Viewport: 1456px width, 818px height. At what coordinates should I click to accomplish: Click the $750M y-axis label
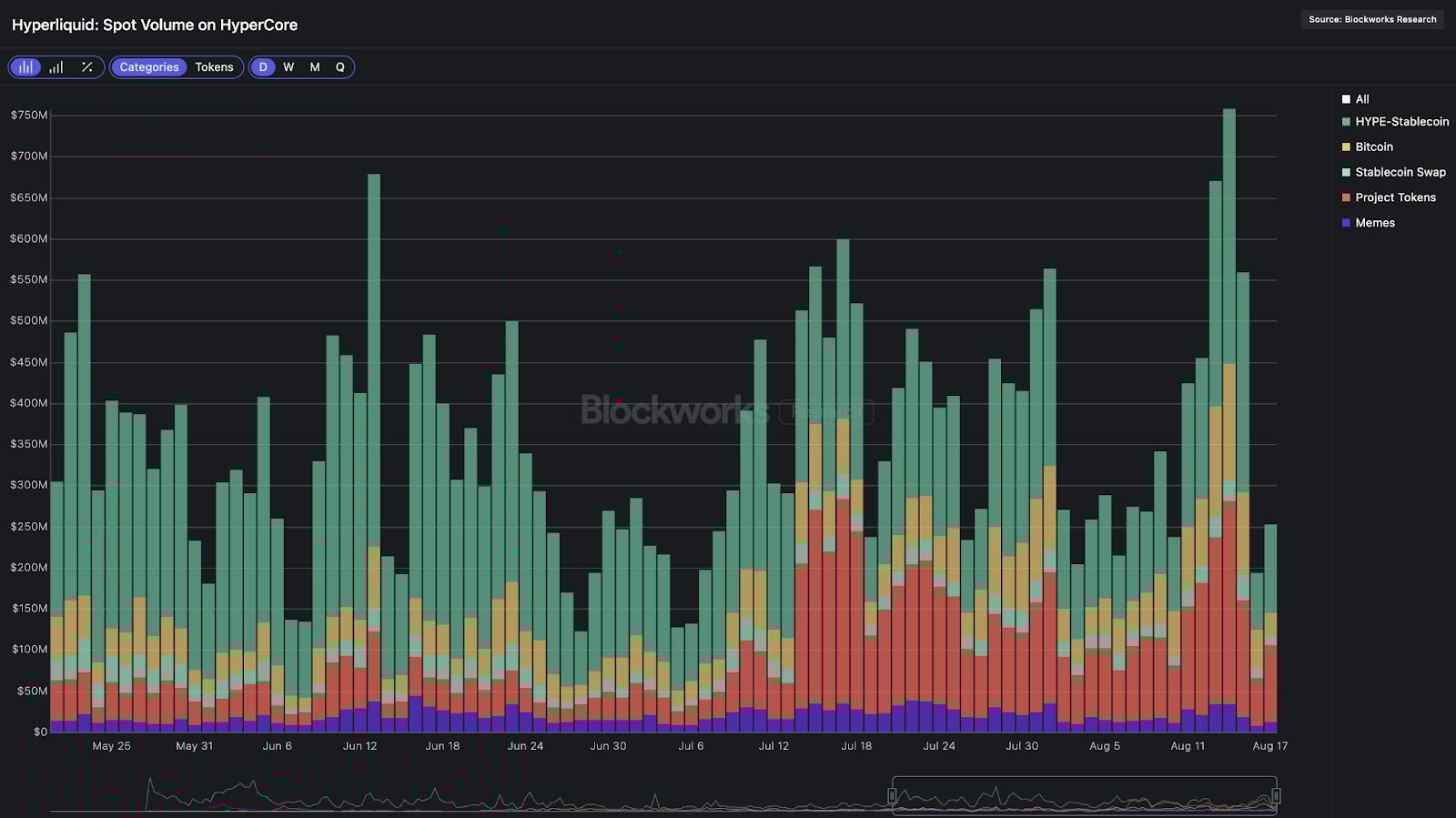coord(29,116)
